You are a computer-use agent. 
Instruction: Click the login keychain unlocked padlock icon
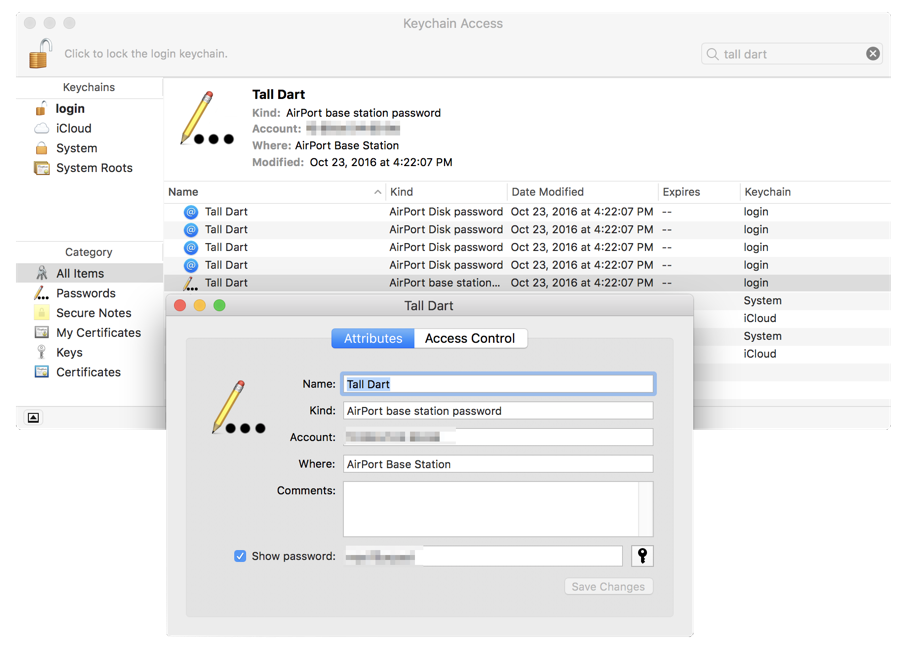pyautogui.click(x=41, y=108)
